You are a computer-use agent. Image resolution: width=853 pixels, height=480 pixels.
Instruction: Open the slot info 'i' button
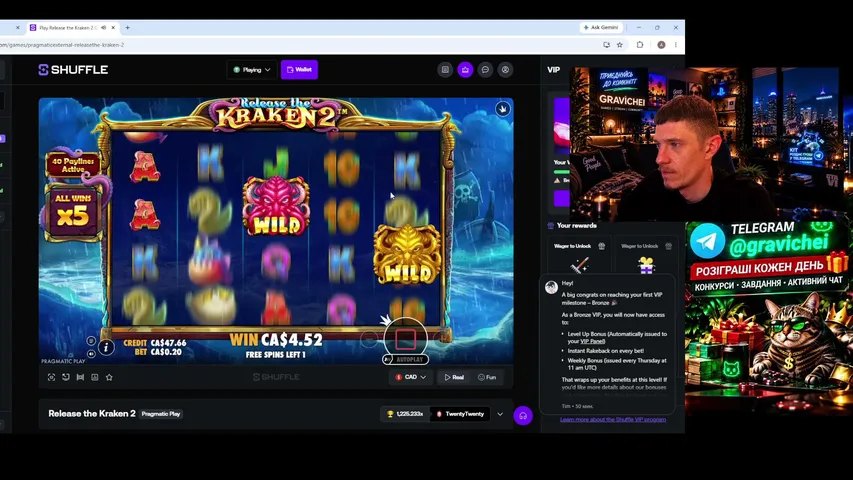[x=106, y=347]
